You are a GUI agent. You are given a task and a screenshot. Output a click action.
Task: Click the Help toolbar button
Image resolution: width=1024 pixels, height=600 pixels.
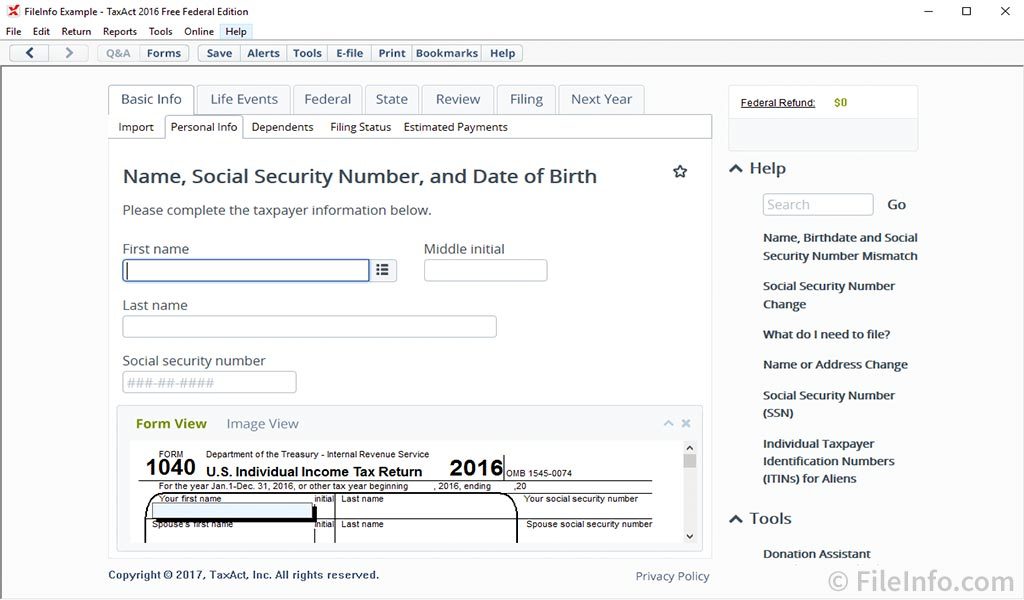(x=503, y=53)
